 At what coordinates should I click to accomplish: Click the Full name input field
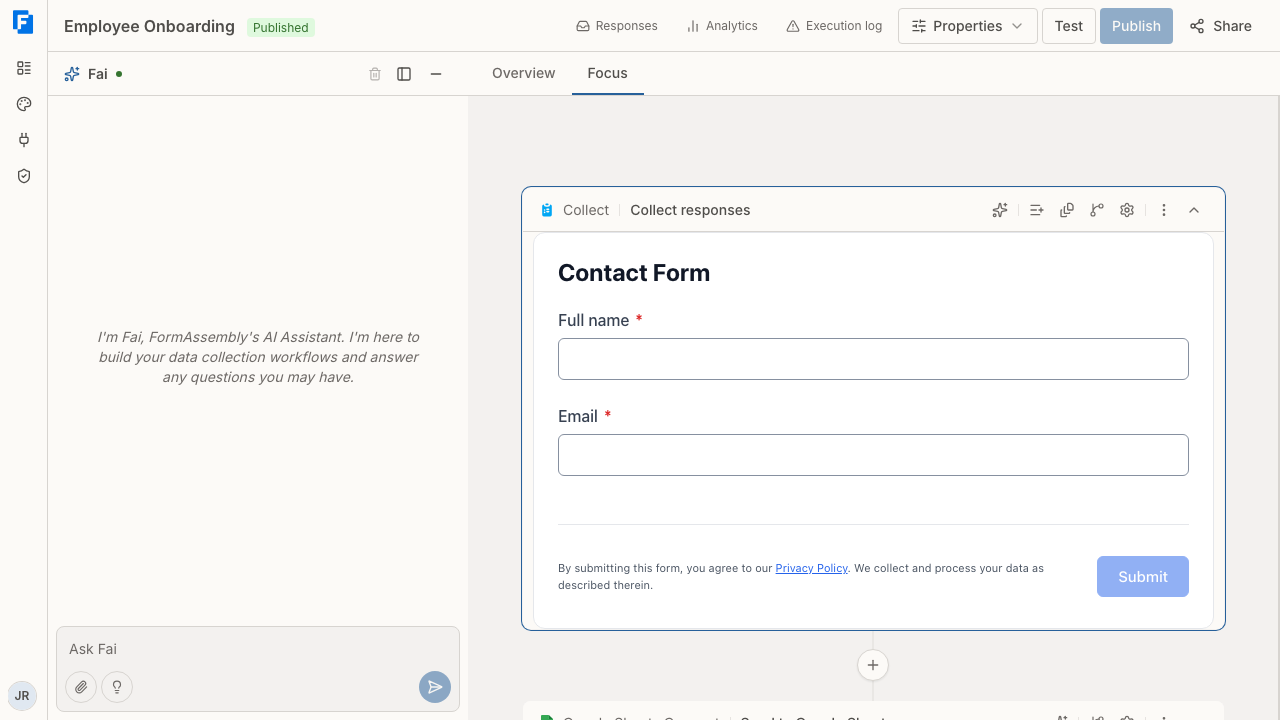pos(873,359)
